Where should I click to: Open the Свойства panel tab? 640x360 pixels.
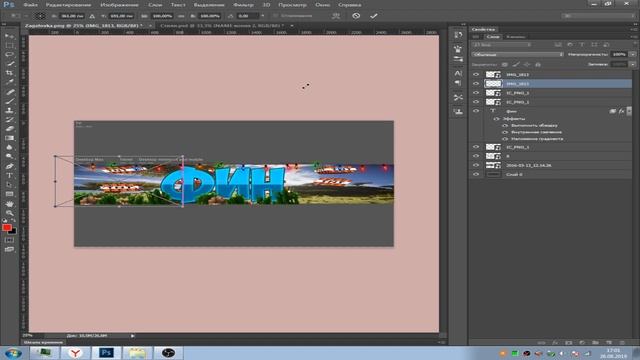(483, 29)
